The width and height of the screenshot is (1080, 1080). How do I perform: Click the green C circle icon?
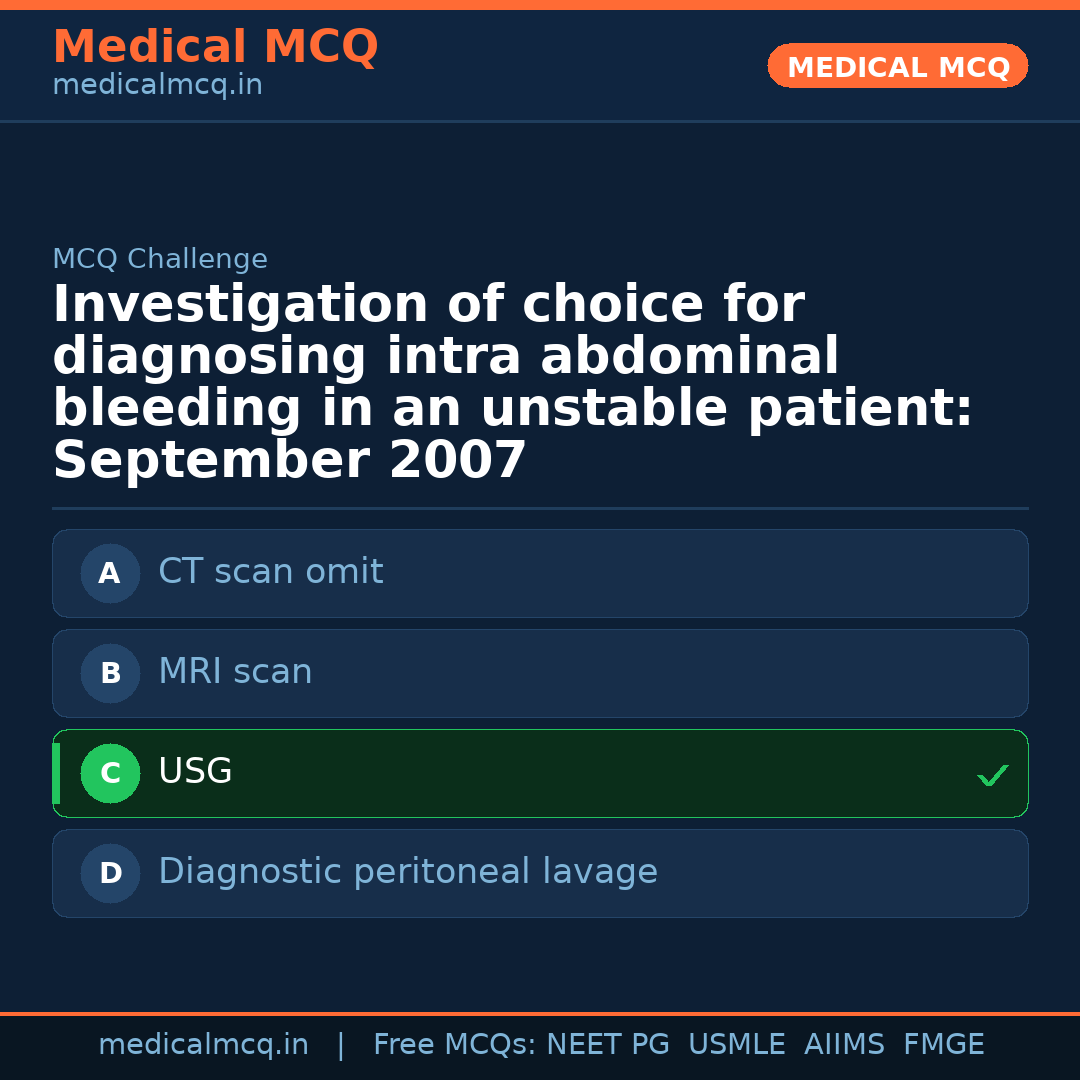tap(110, 773)
